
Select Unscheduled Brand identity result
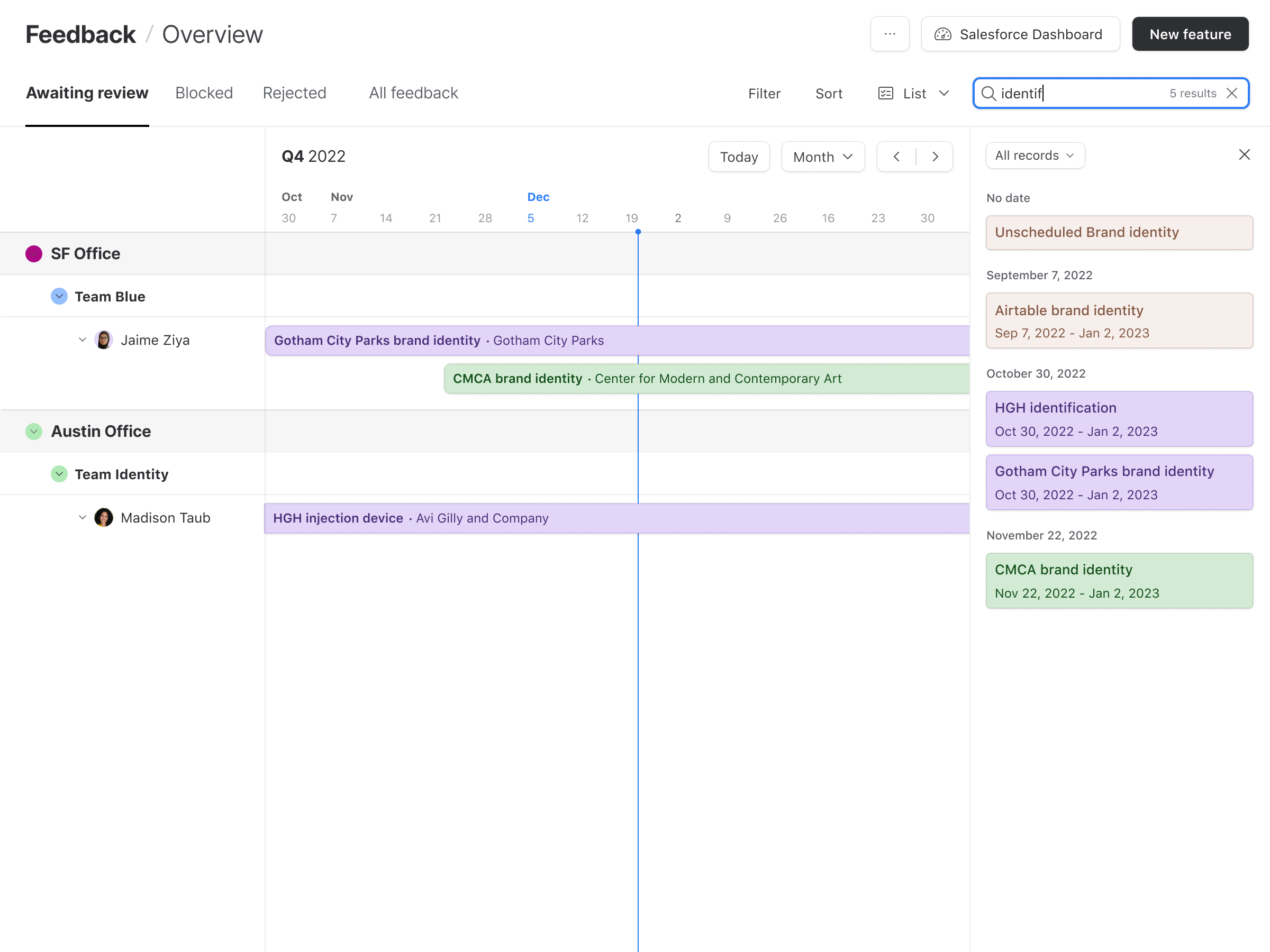[1119, 232]
